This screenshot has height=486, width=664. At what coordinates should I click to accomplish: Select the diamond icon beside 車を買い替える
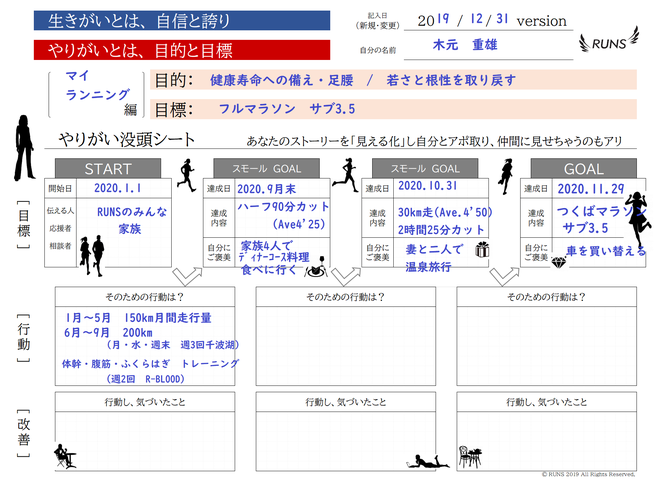(x=559, y=262)
